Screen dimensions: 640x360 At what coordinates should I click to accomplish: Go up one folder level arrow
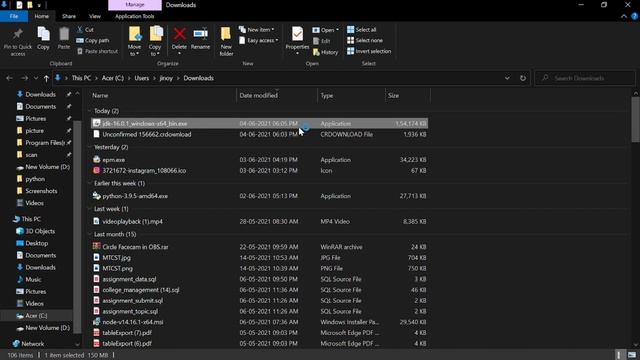[x=46, y=78]
